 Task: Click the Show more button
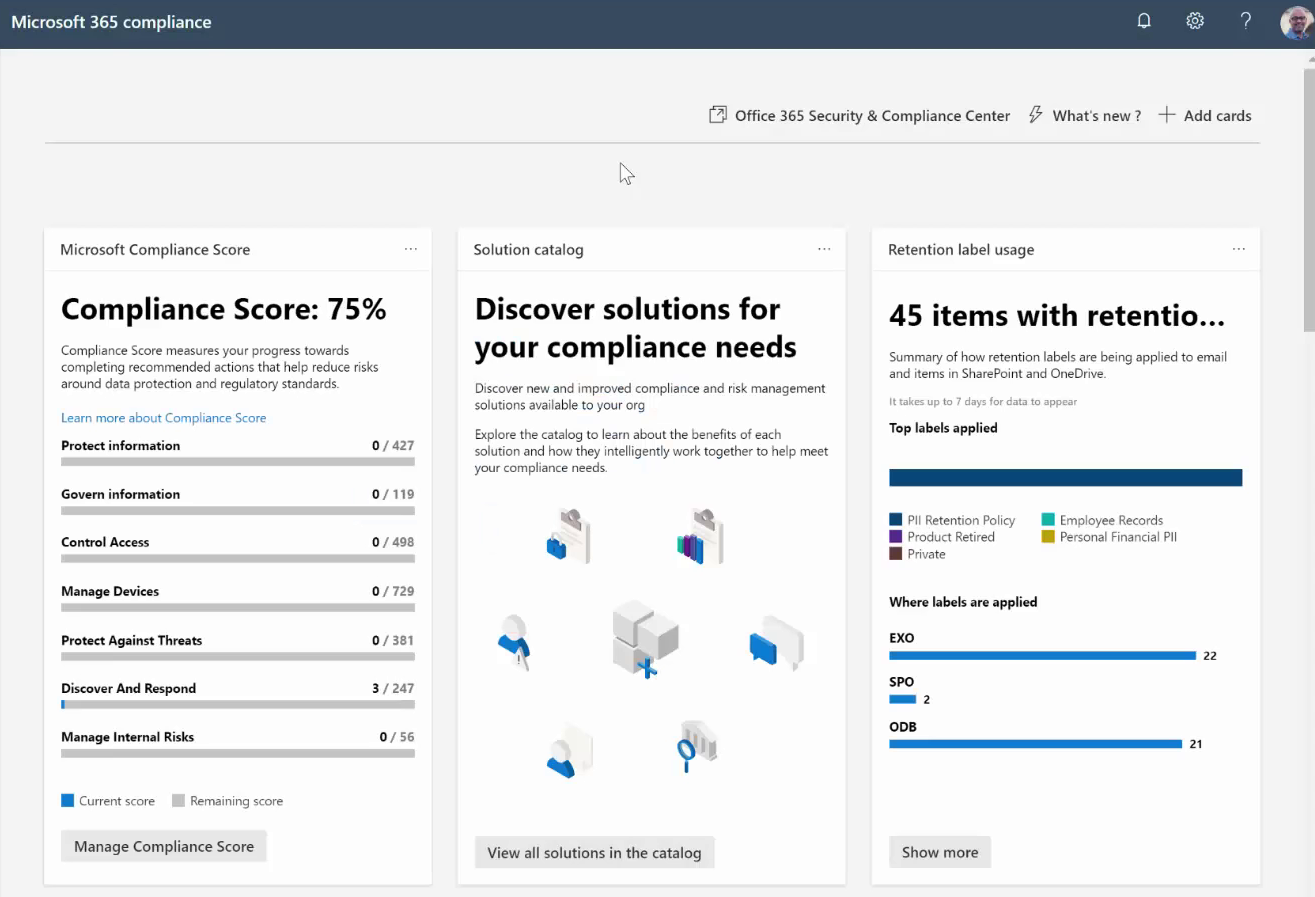940,852
